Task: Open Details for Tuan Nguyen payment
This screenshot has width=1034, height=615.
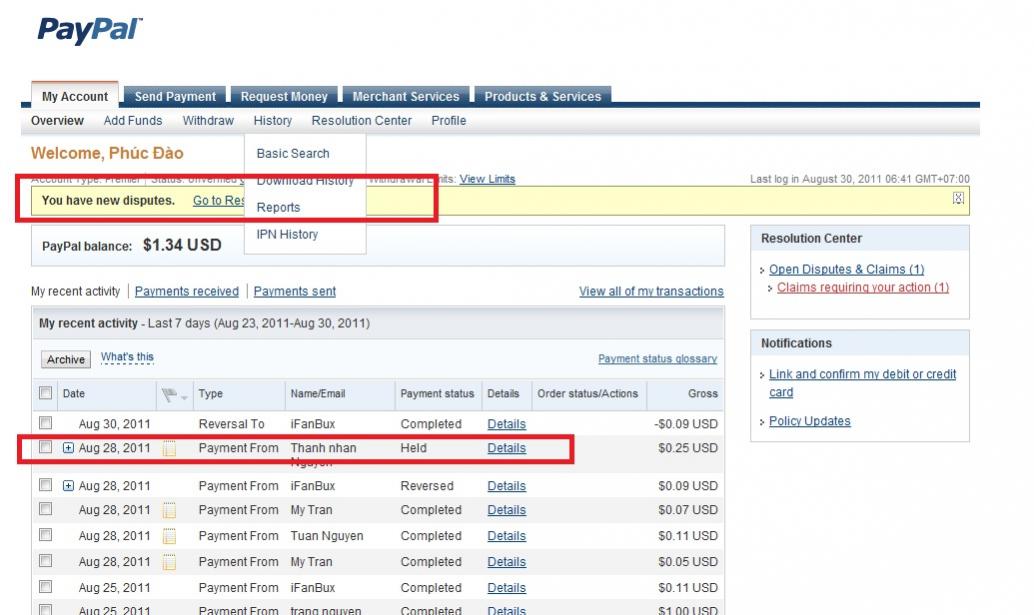Action: [x=506, y=536]
